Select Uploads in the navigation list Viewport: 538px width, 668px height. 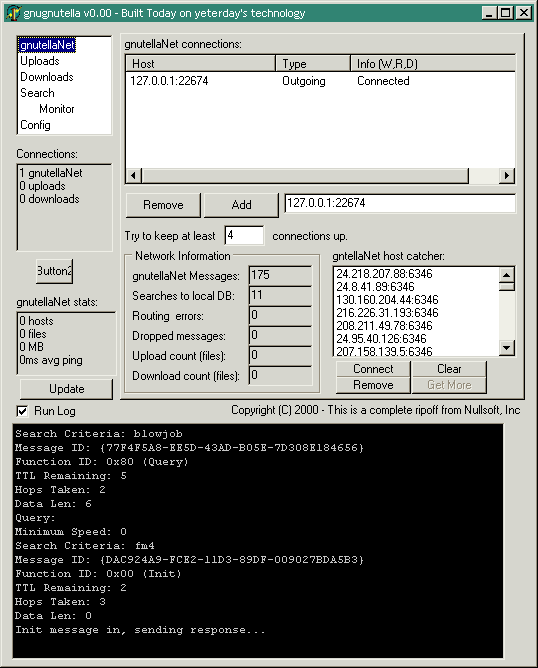[x=40, y=61]
